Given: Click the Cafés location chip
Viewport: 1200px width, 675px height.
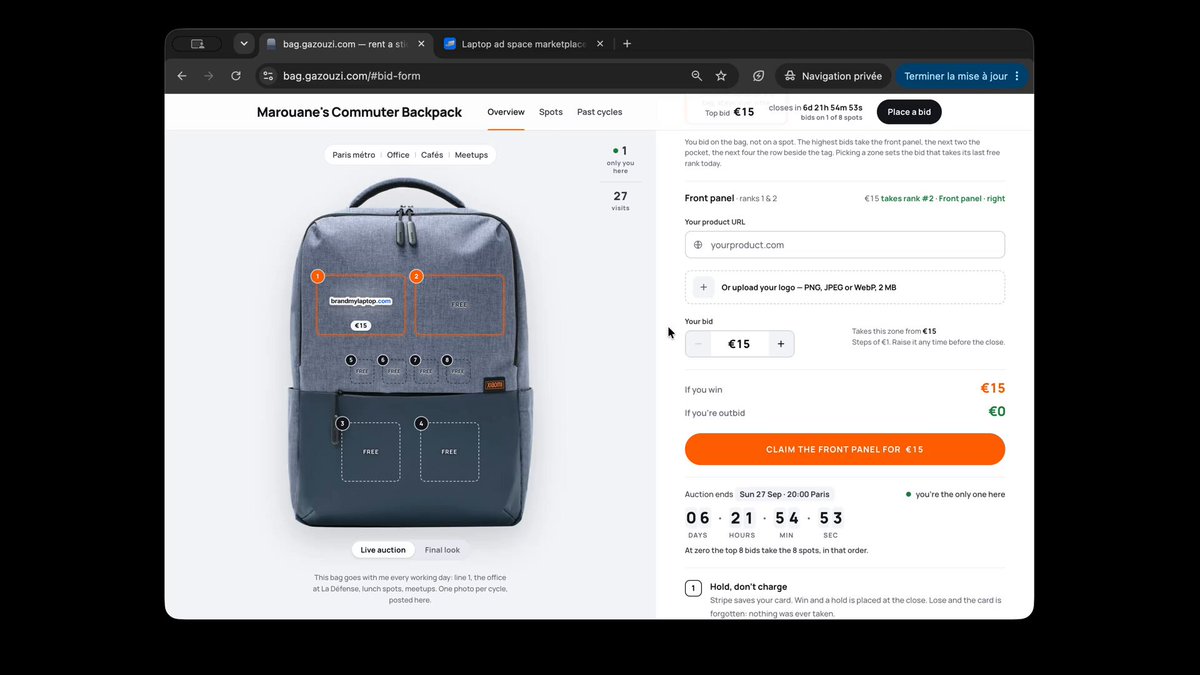Looking at the screenshot, I should pyautogui.click(x=432, y=155).
